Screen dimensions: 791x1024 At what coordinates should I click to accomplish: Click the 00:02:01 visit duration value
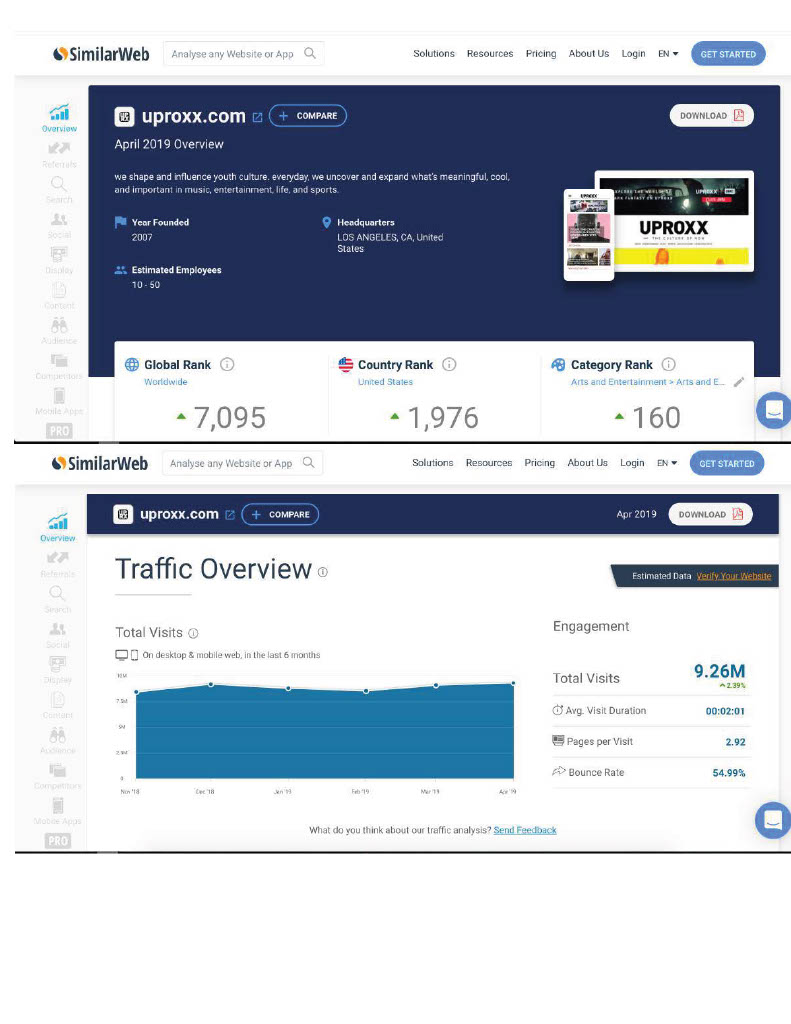725,711
